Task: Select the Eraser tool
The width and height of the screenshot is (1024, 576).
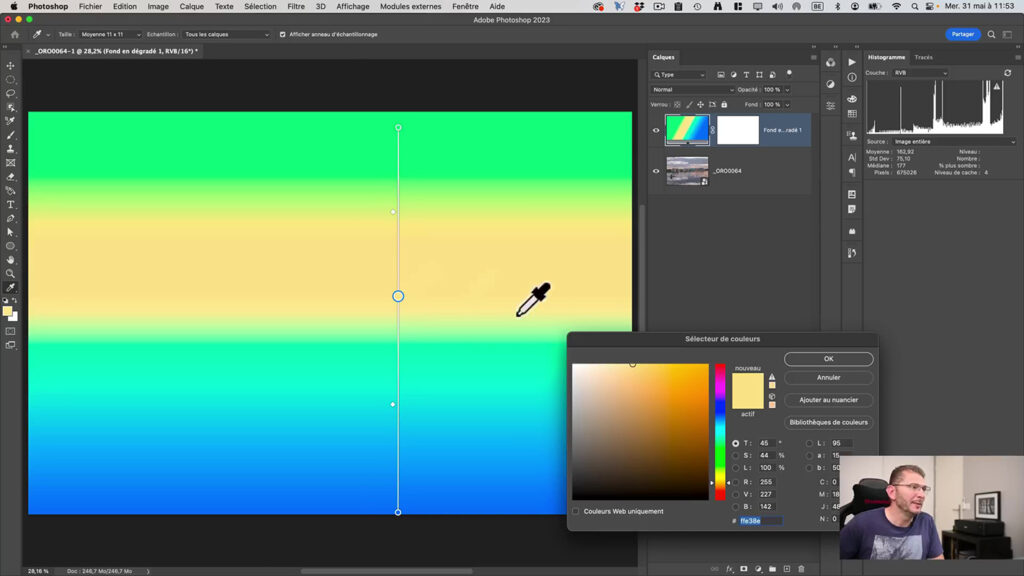Action: pos(10,177)
